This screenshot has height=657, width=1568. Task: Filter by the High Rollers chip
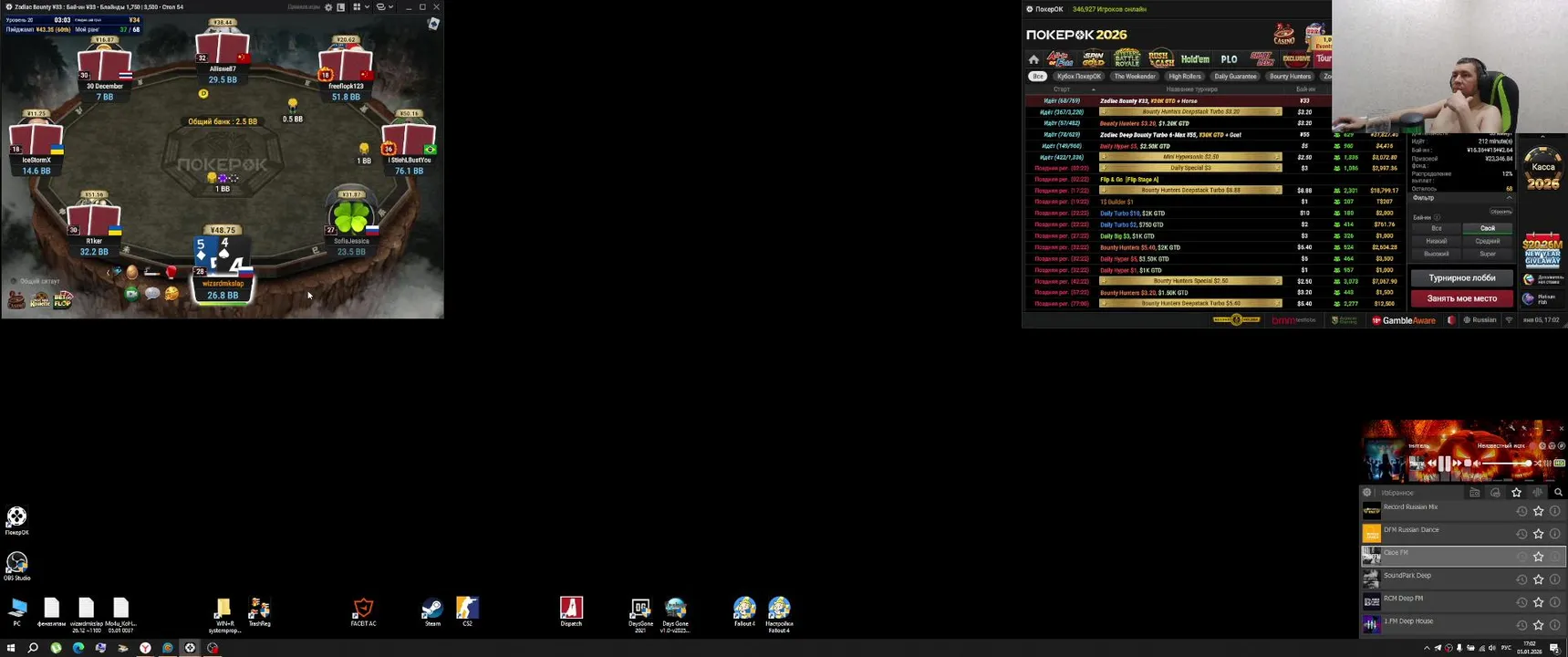click(x=1185, y=77)
